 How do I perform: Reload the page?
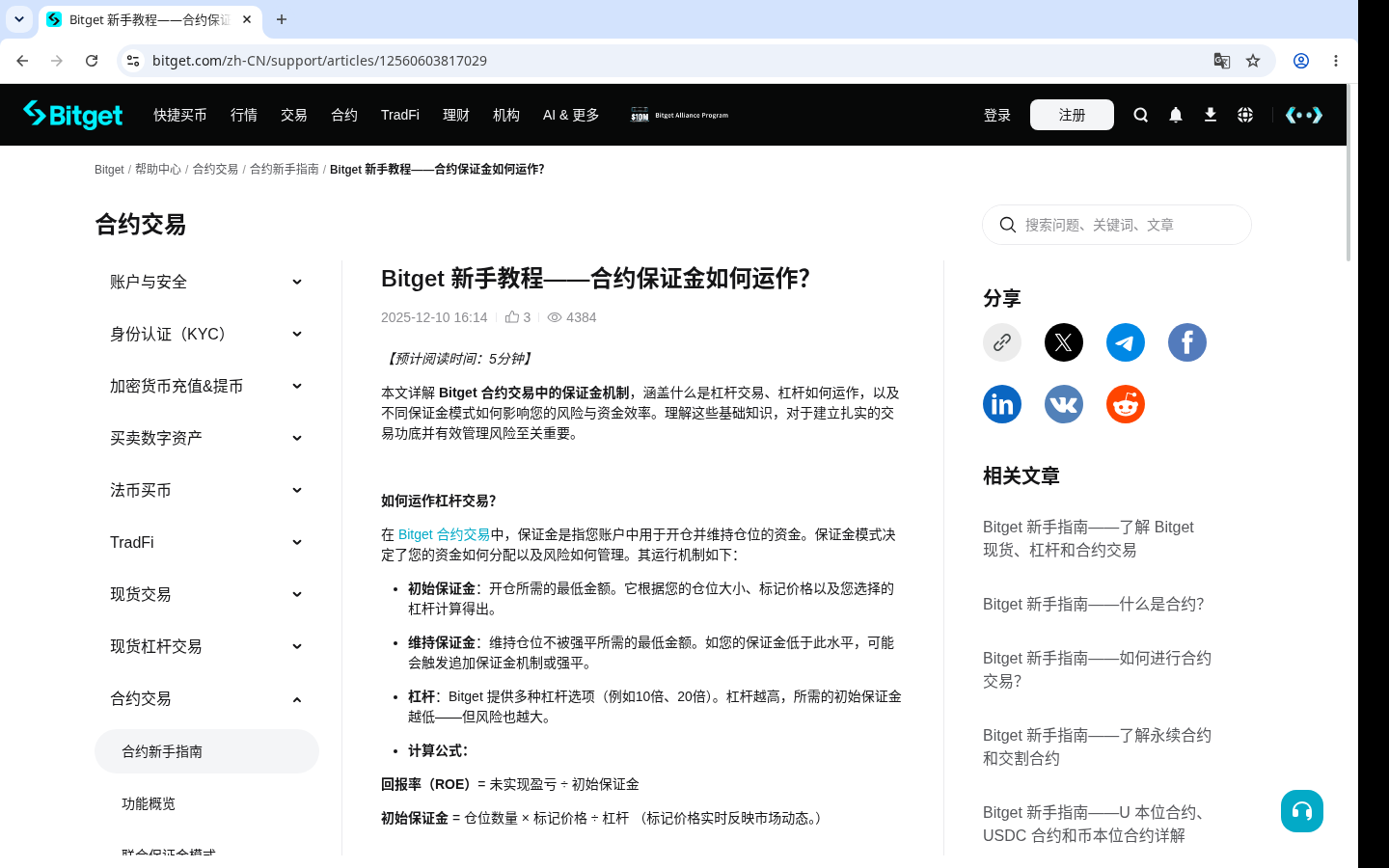[92, 61]
